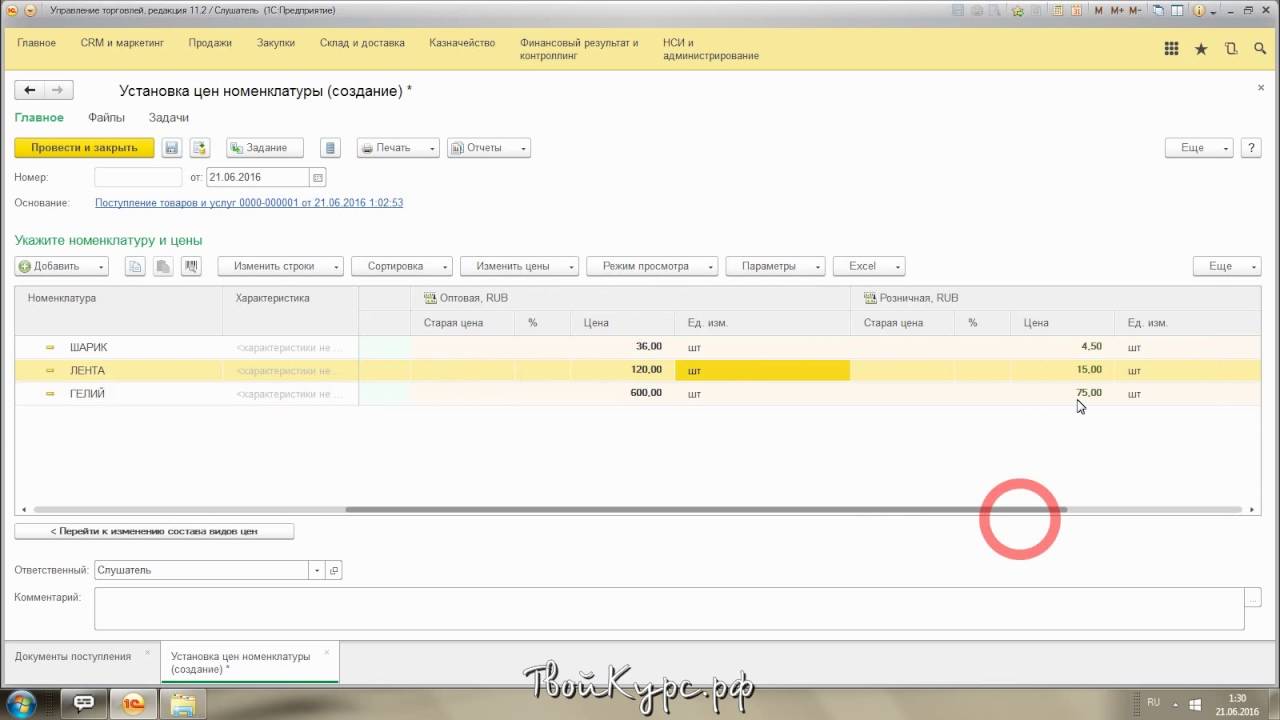Click the save document floppy icon
This screenshot has height=720, width=1280.
[171, 148]
